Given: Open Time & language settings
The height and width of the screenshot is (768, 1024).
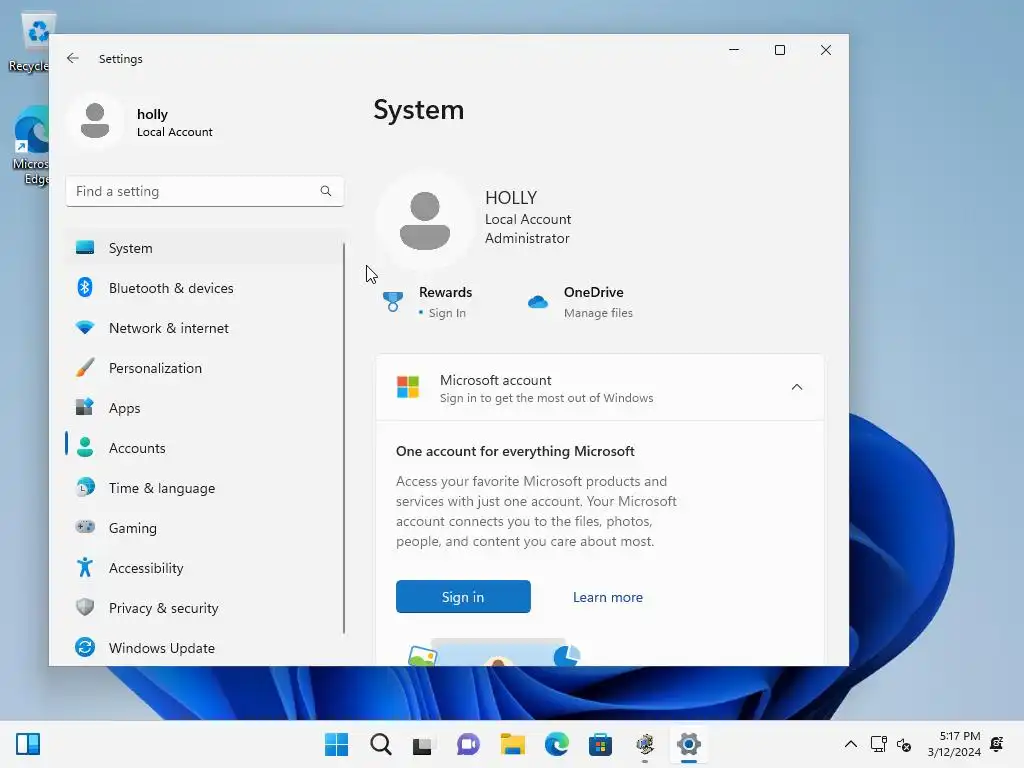Looking at the screenshot, I should pos(204,487).
